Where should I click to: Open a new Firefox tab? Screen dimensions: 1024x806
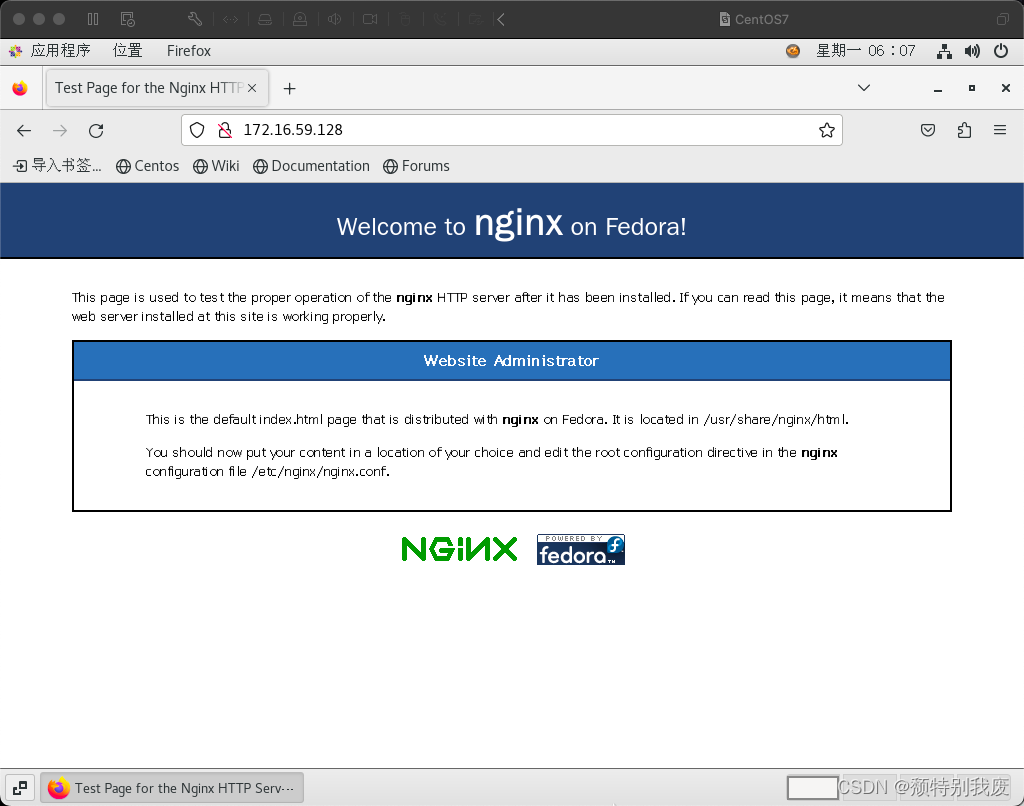pos(289,88)
